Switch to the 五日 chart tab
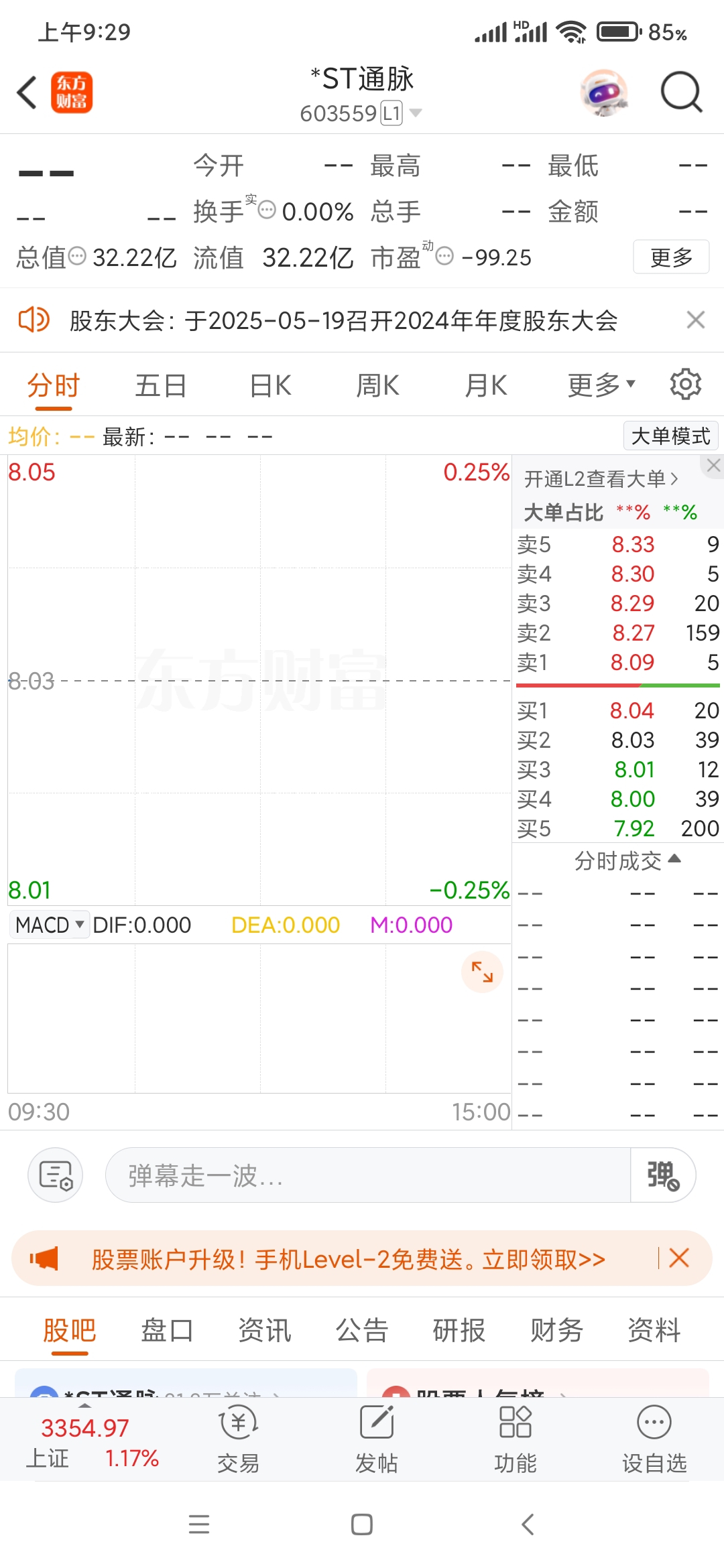This screenshot has width=724, height=1568. coord(161,386)
